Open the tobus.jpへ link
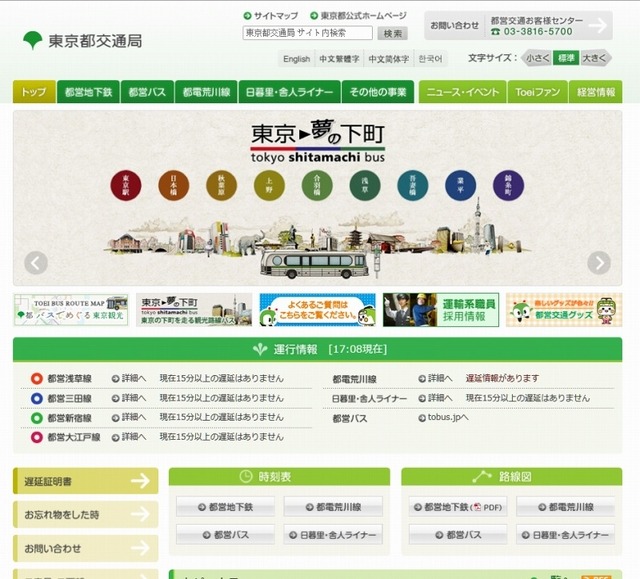This screenshot has height=579, width=640. point(443,417)
